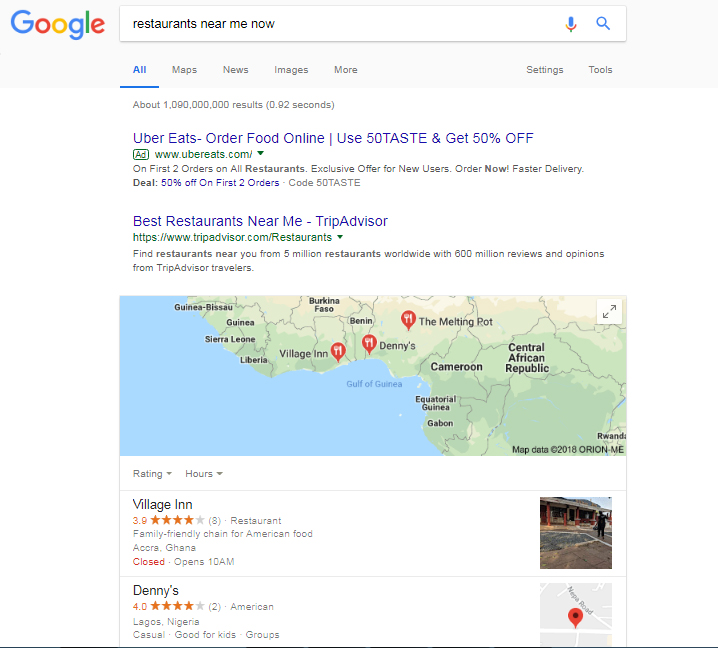Screen dimensions: 718x648
Task: Select The Melting Pot map pin
Action: tap(408, 321)
